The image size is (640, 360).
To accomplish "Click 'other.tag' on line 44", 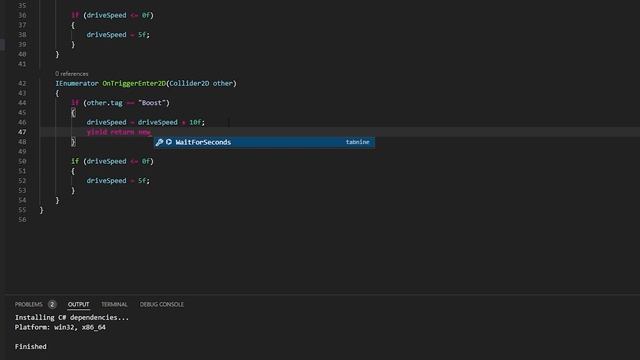I will pyautogui.click(x=104, y=103).
